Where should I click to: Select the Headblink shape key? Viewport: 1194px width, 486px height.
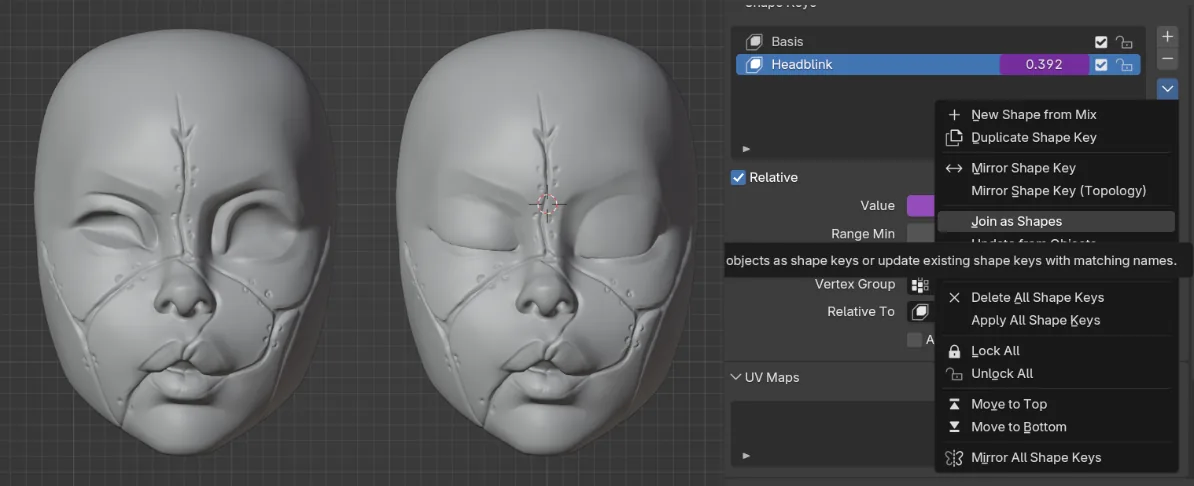click(x=938, y=65)
